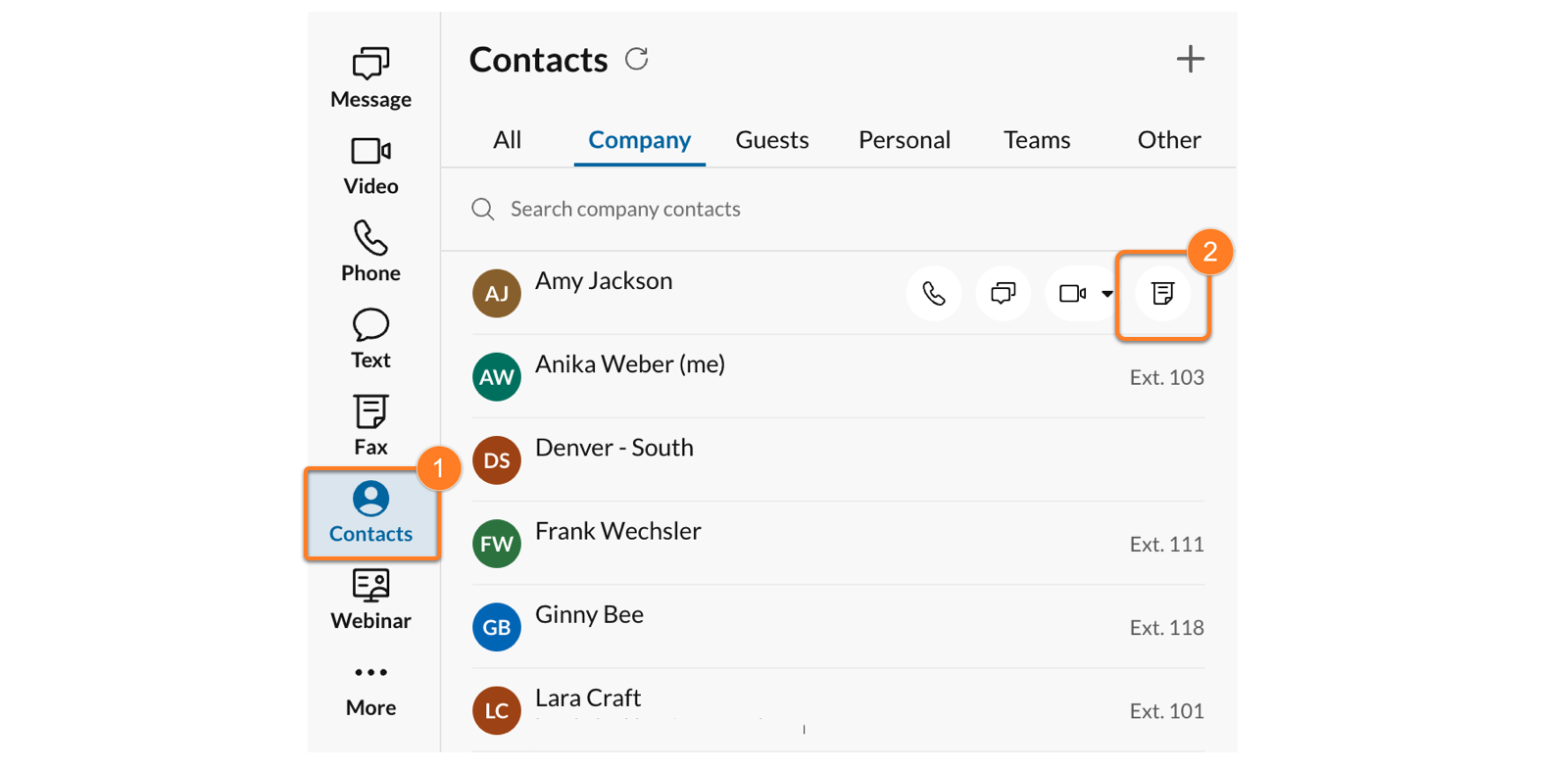Expand video options arrow for Amy Jackson
The width and height of the screenshot is (1568, 770).
coord(1107,294)
